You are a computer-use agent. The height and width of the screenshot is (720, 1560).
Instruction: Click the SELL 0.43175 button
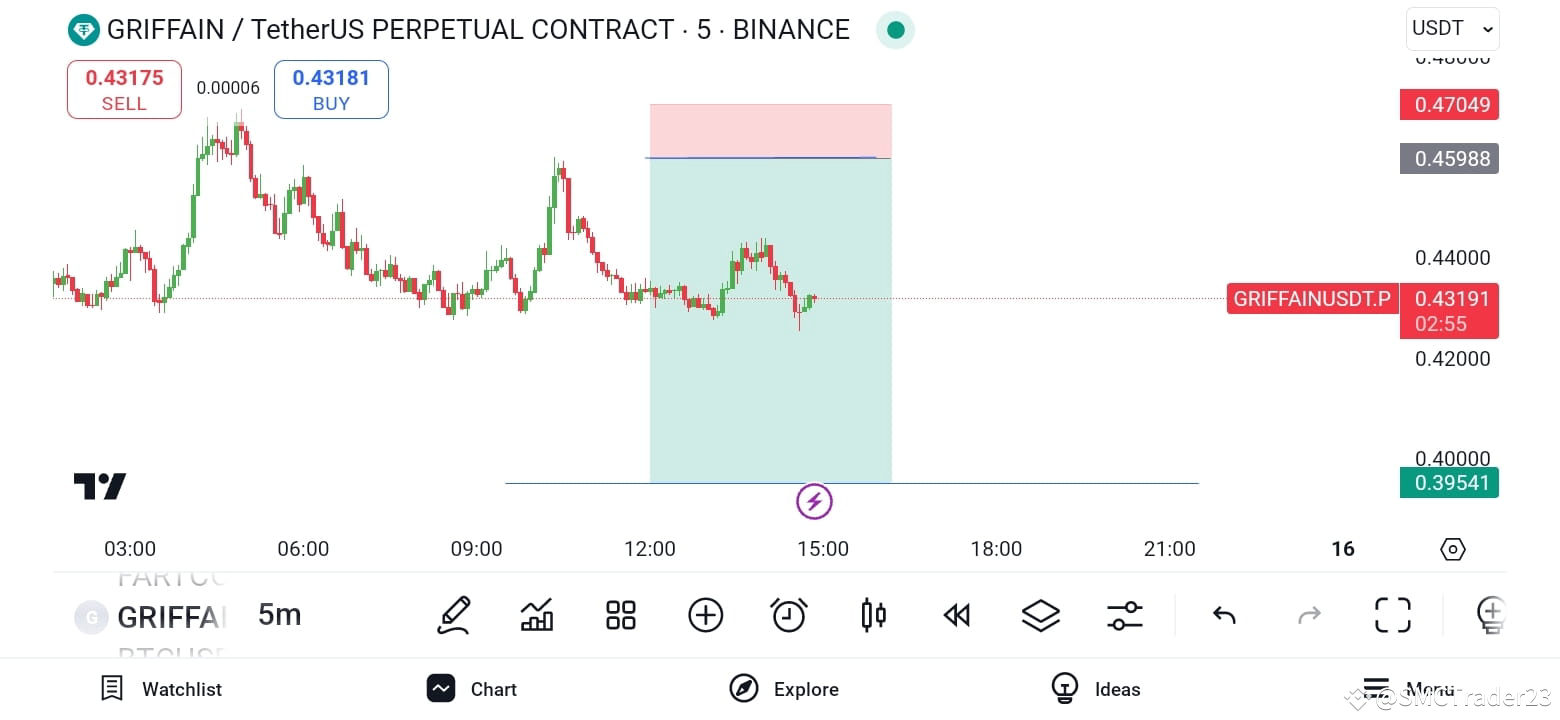(x=123, y=89)
